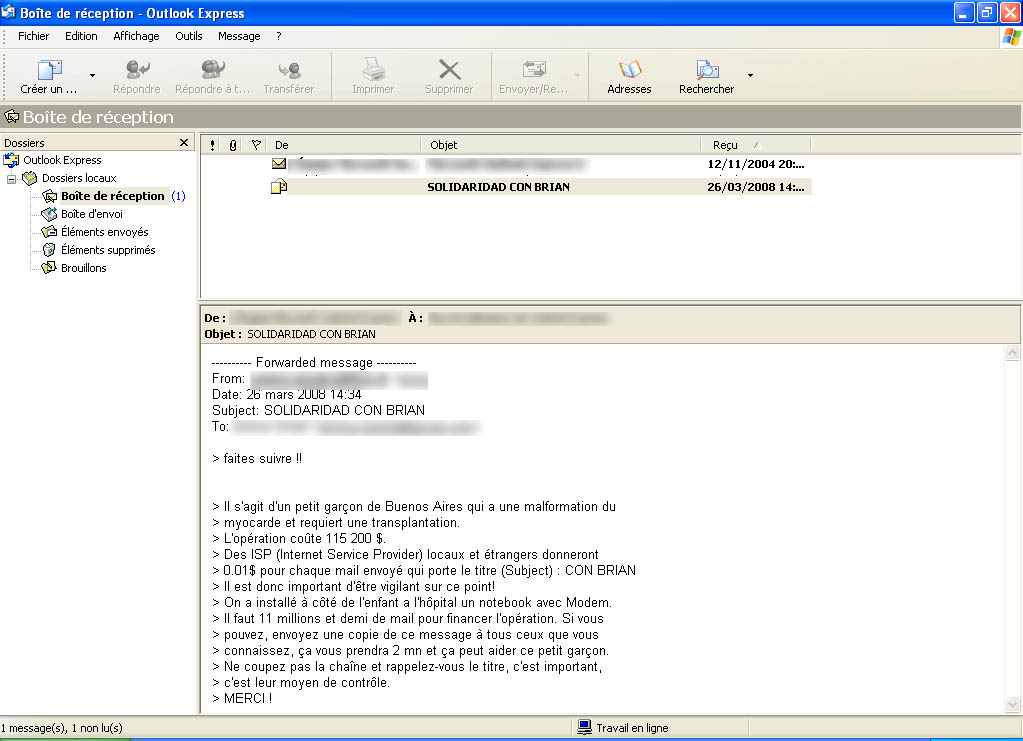Click the scroll down arrow in preview pane
Image resolution: width=1023 pixels, height=741 pixels.
(x=1012, y=704)
